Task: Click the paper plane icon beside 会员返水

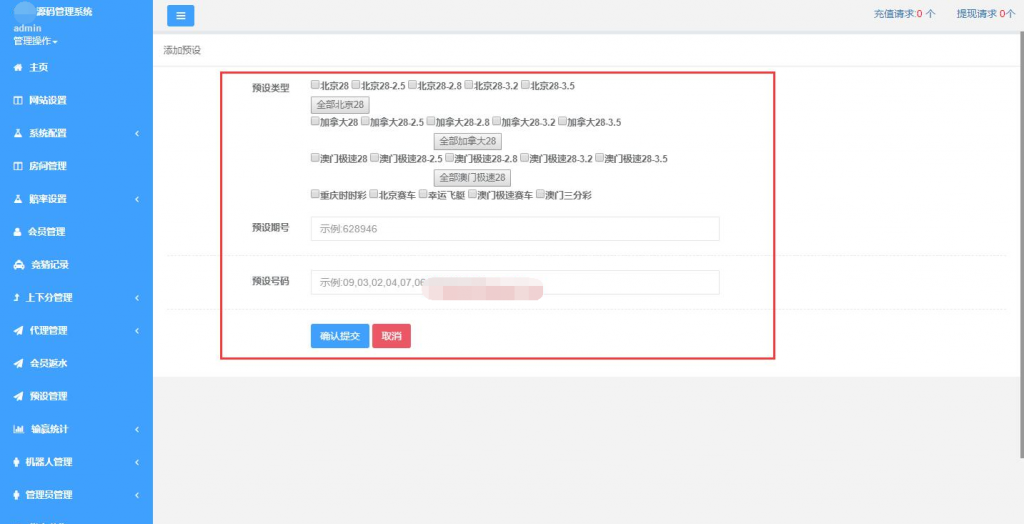Action: 18,363
